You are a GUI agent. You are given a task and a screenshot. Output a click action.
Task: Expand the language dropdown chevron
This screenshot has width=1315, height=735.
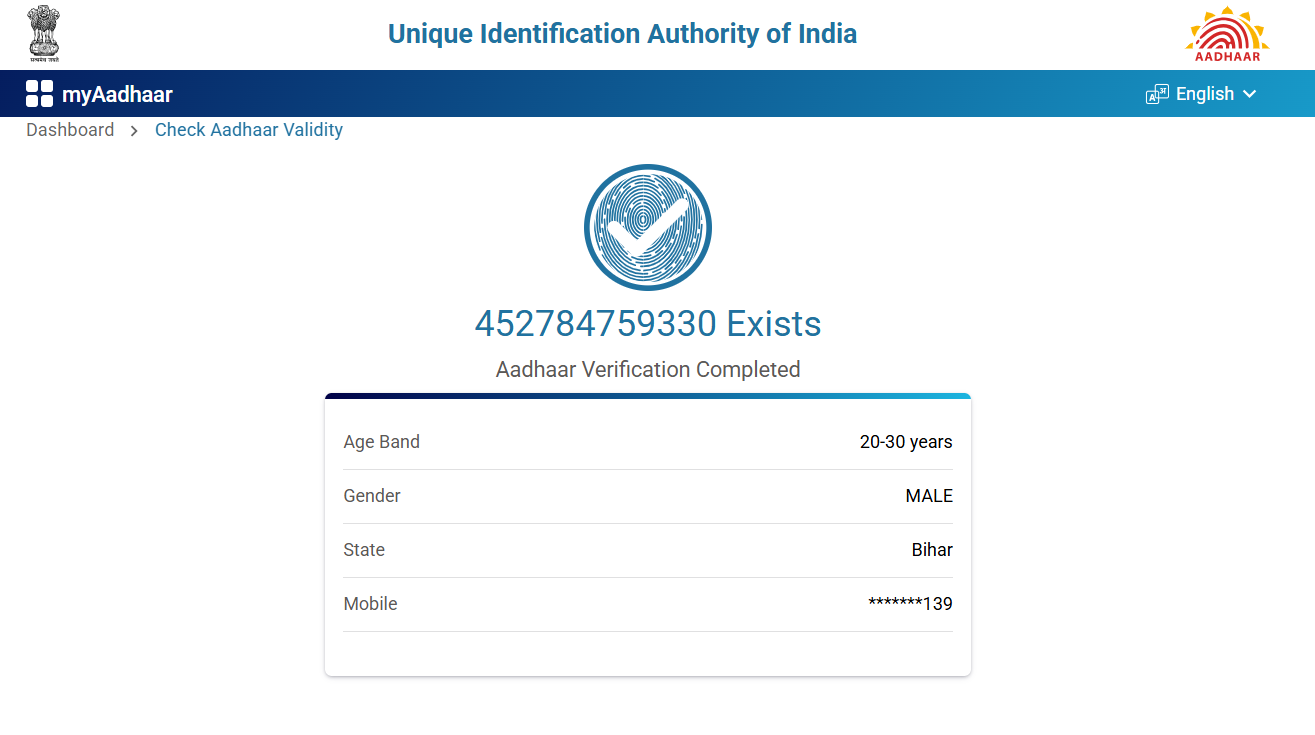point(1249,94)
